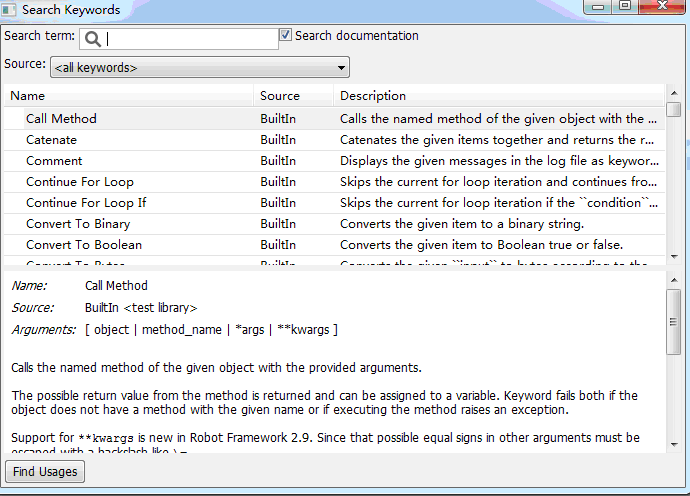Click keyword list scrollbar down arrow
This screenshot has height=496, width=690.
673,256
